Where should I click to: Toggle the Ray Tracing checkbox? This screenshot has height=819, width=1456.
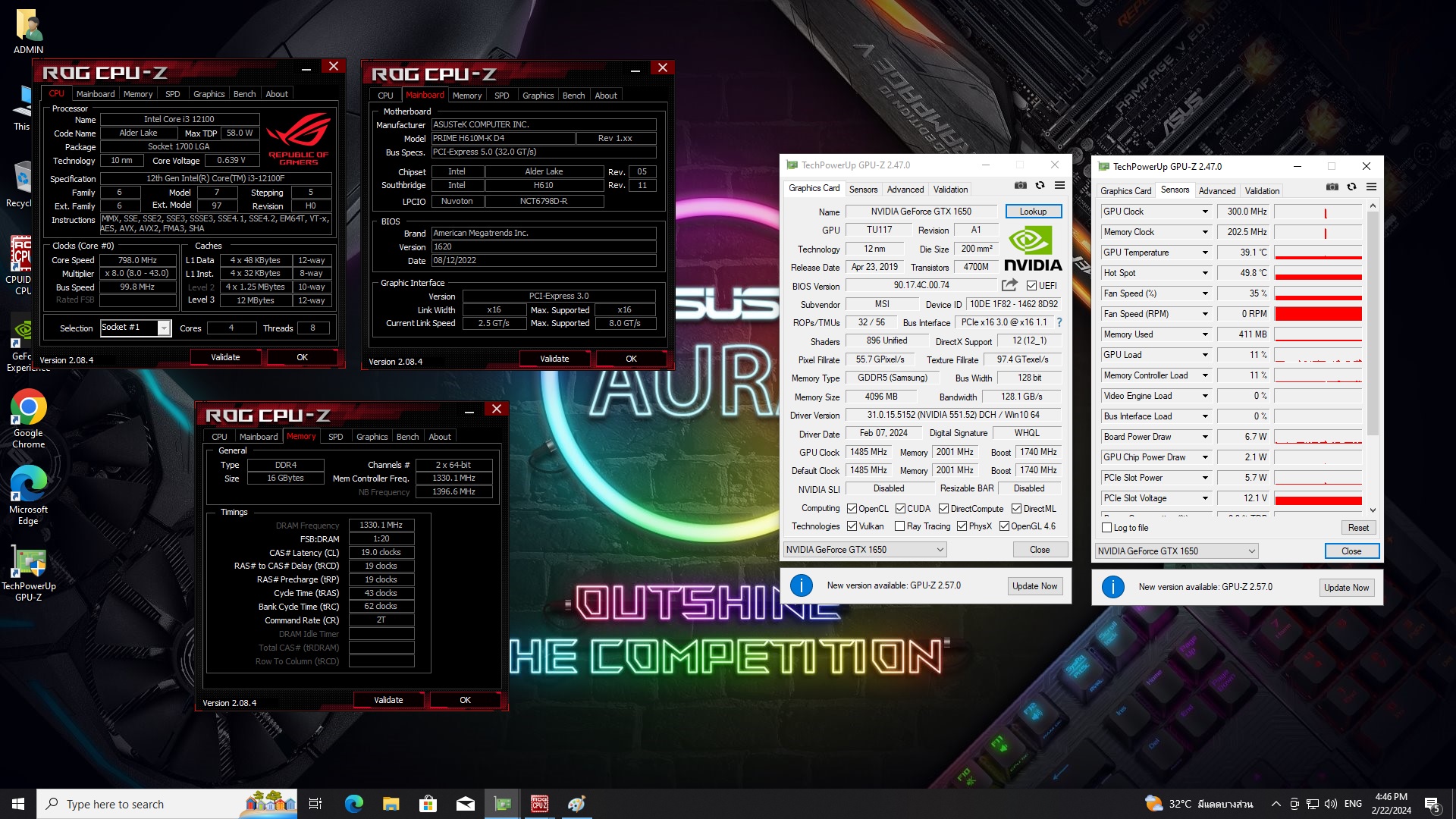[x=899, y=526]
